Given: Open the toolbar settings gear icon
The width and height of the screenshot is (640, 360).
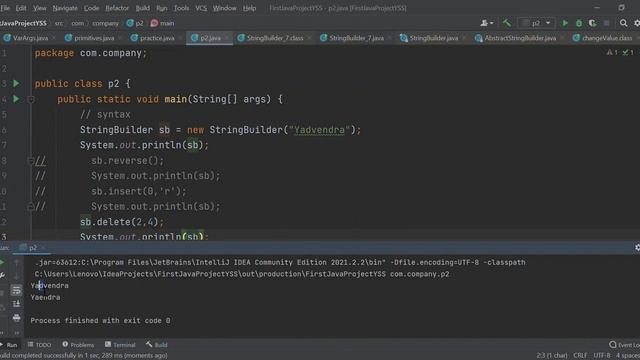Looking at the screenshot, I should (x=637, y=23).
